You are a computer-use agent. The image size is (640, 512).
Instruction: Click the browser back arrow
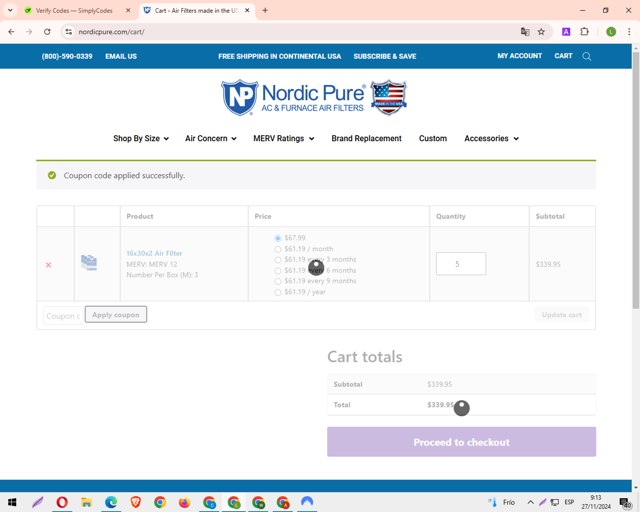point(11,32)
